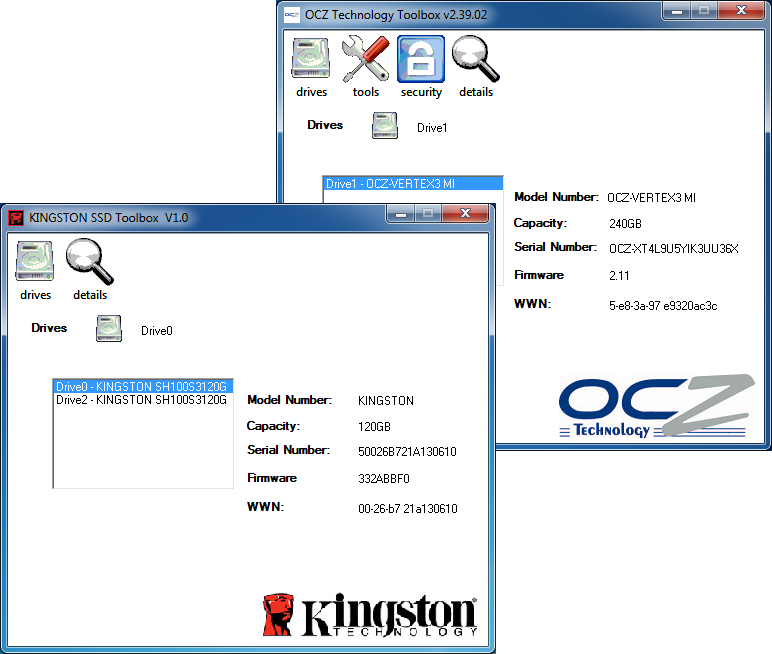772x654 pixels.
Task: Minimize the Kingston SSD Toolbox window
Action: [401, 214]
